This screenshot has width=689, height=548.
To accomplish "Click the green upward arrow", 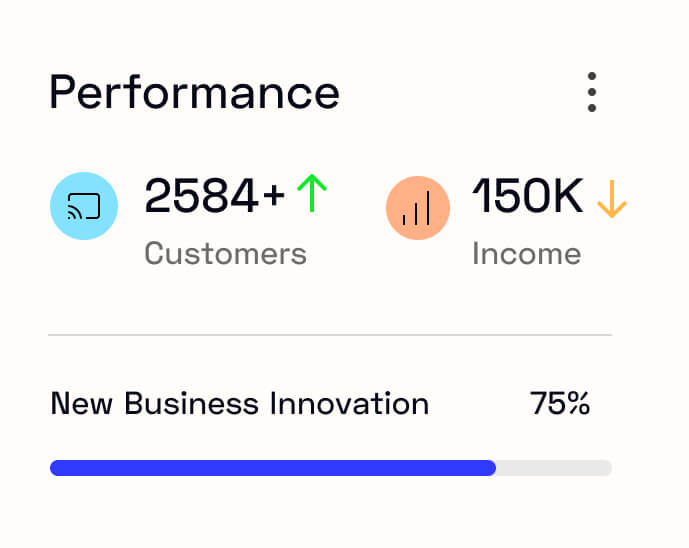I will (x=312, y=193).
